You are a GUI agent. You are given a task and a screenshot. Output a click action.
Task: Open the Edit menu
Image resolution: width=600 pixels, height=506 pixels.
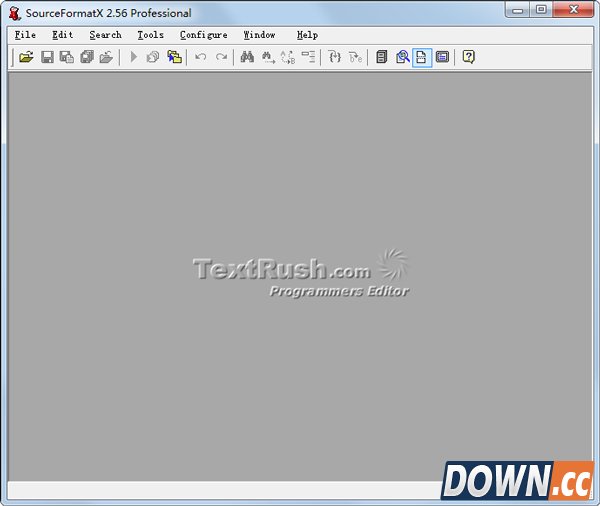click(x=62, y=35)
